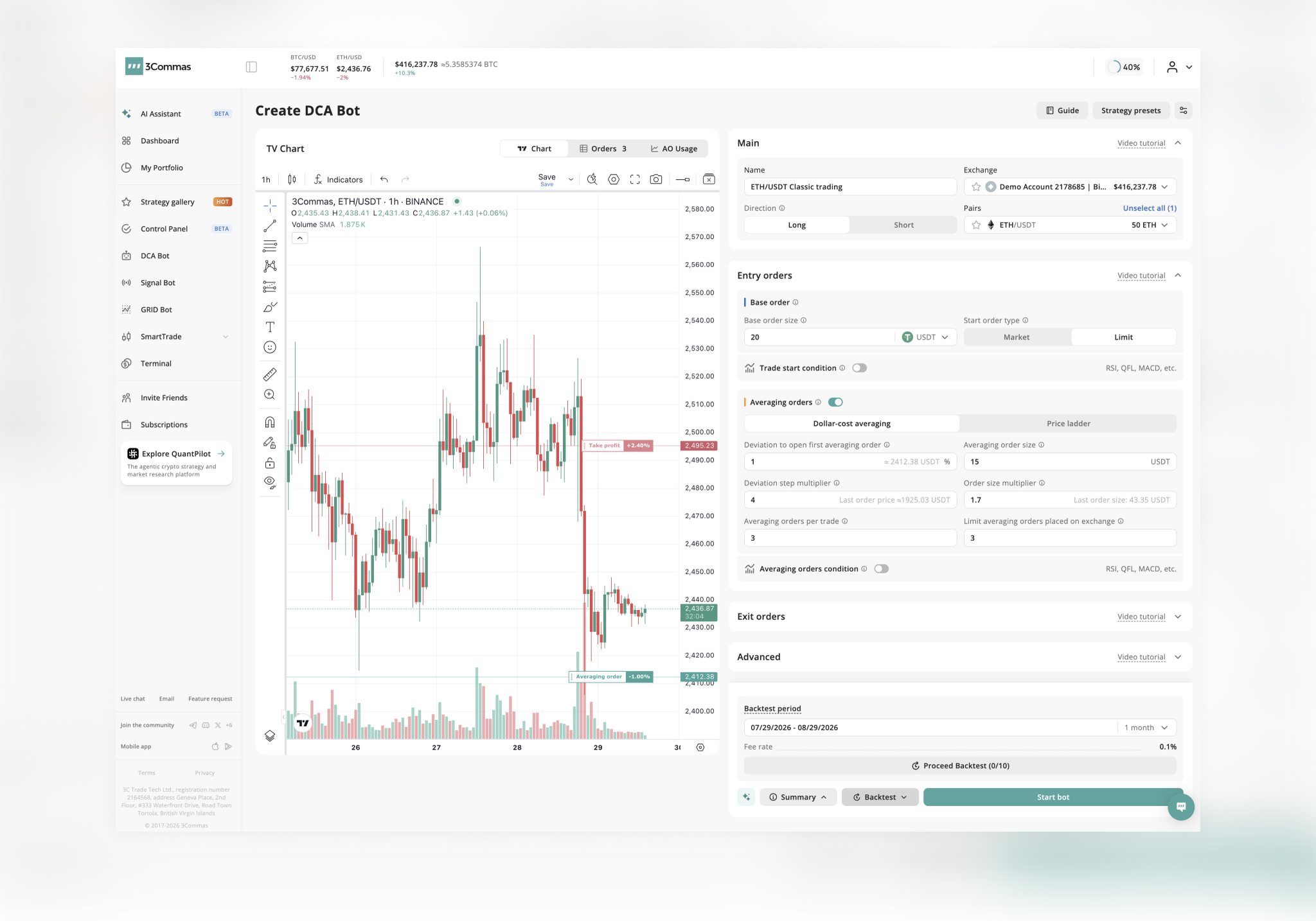Click the Unselect all (1) link
Image resolution: width=1316 pixels, height=921 pixels.
pos(1150,208)
